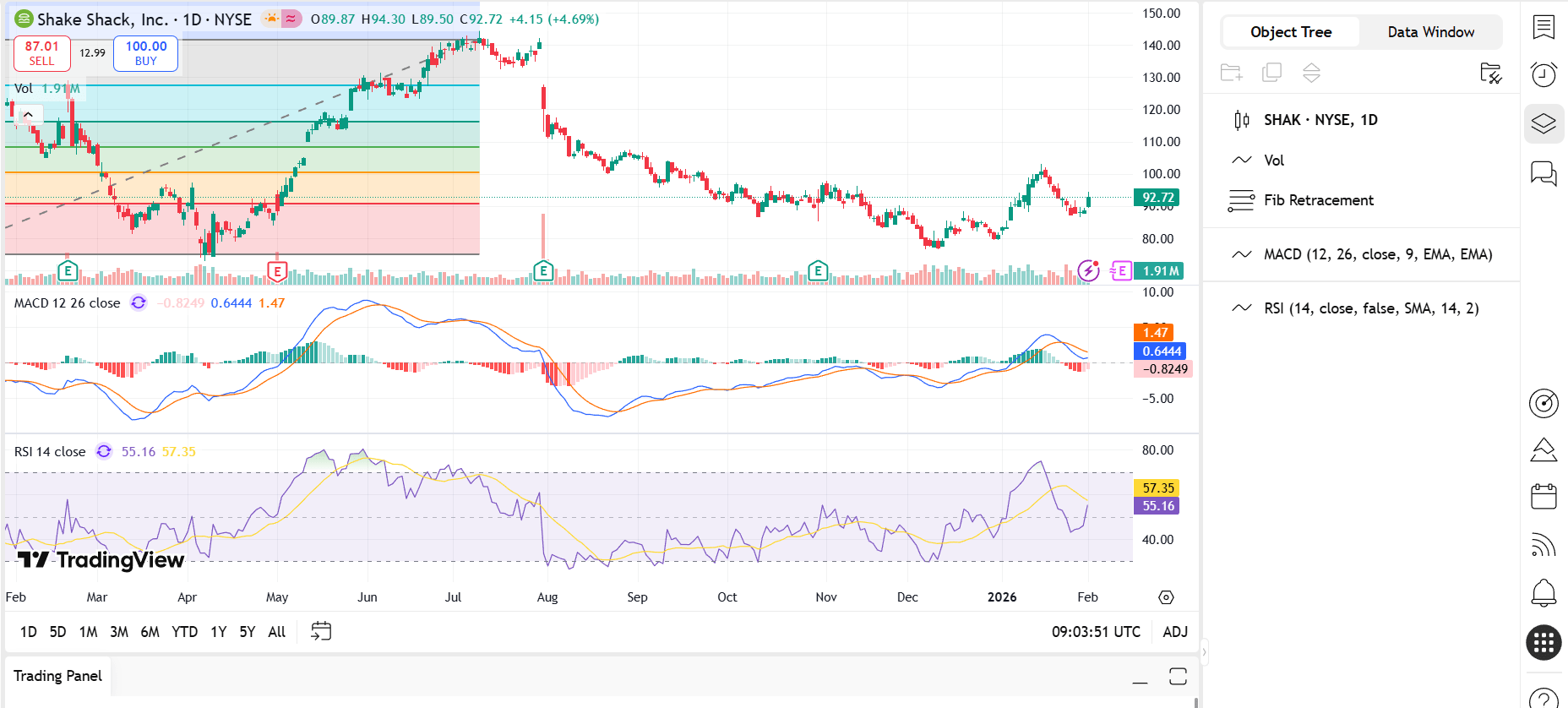Open manage layout drawings icon

1491,73
